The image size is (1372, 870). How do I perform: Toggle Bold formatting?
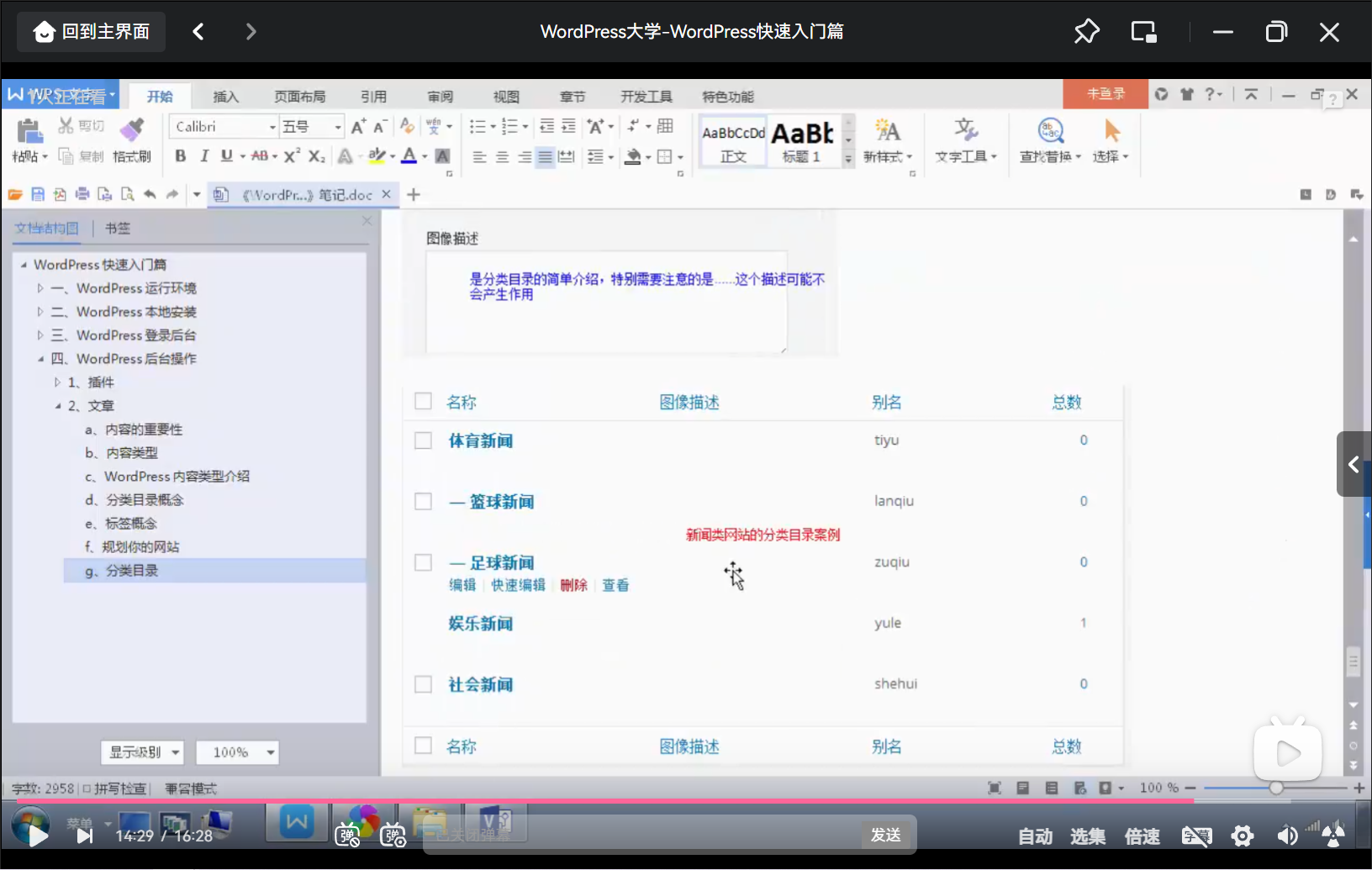180,156
